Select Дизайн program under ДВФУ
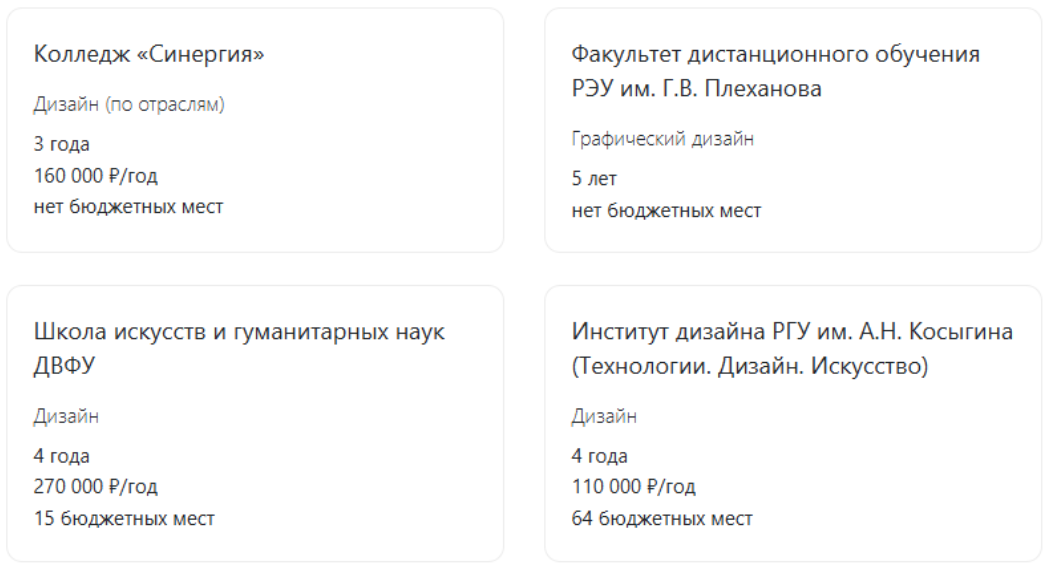 [x=66, y=416]
